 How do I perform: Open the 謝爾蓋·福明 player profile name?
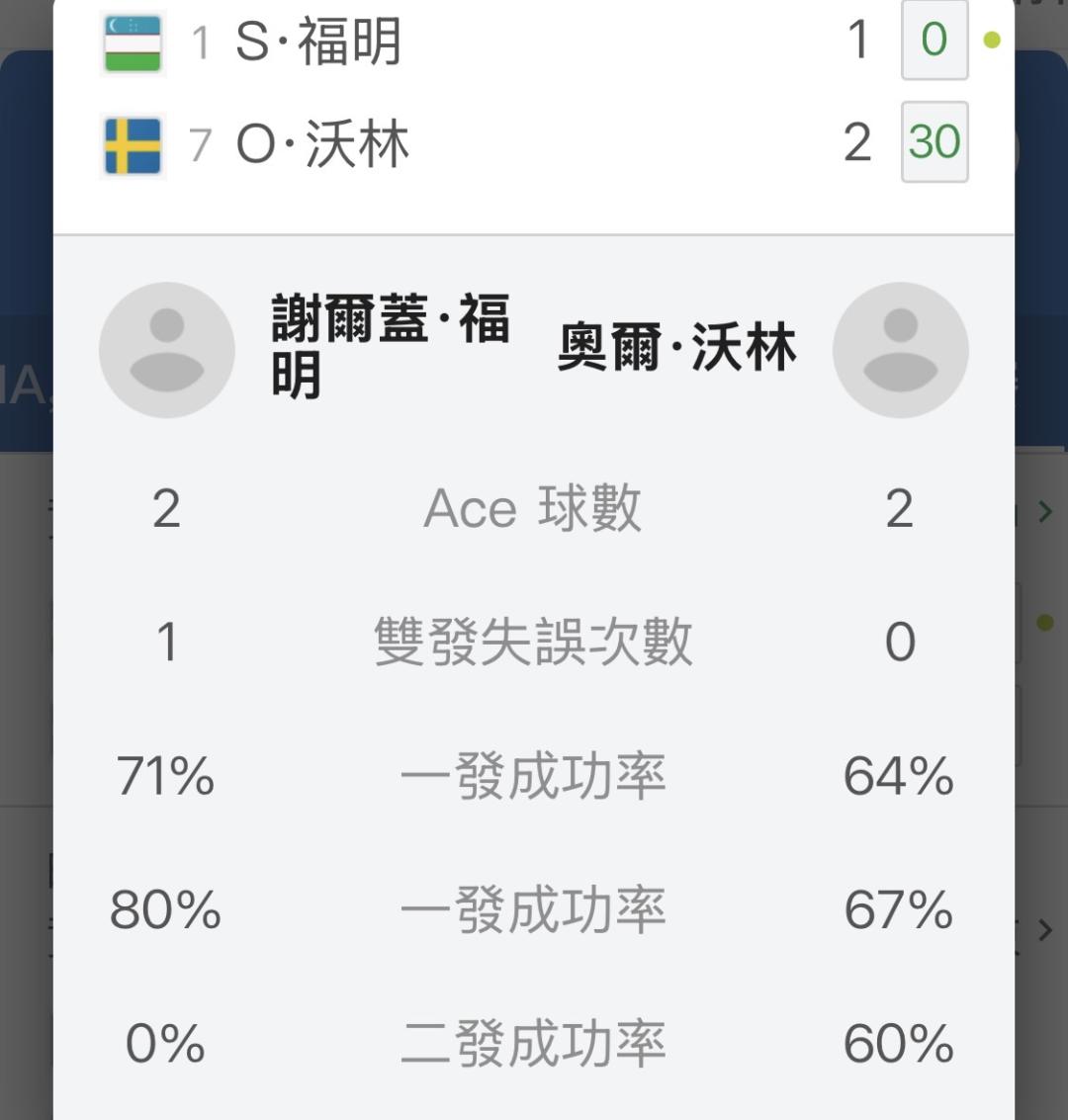click(390, 346)
